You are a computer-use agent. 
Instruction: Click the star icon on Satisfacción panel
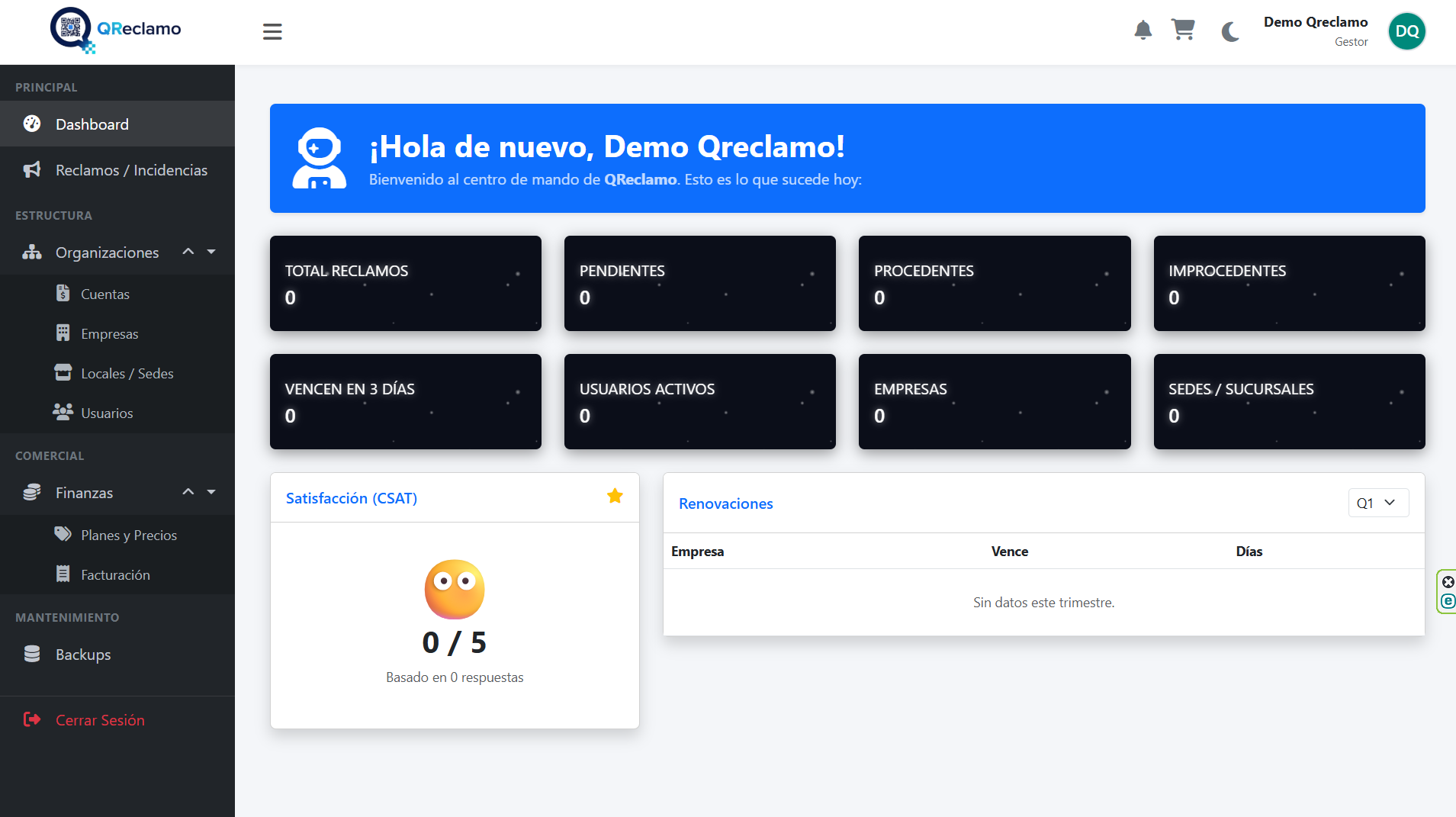615,496
